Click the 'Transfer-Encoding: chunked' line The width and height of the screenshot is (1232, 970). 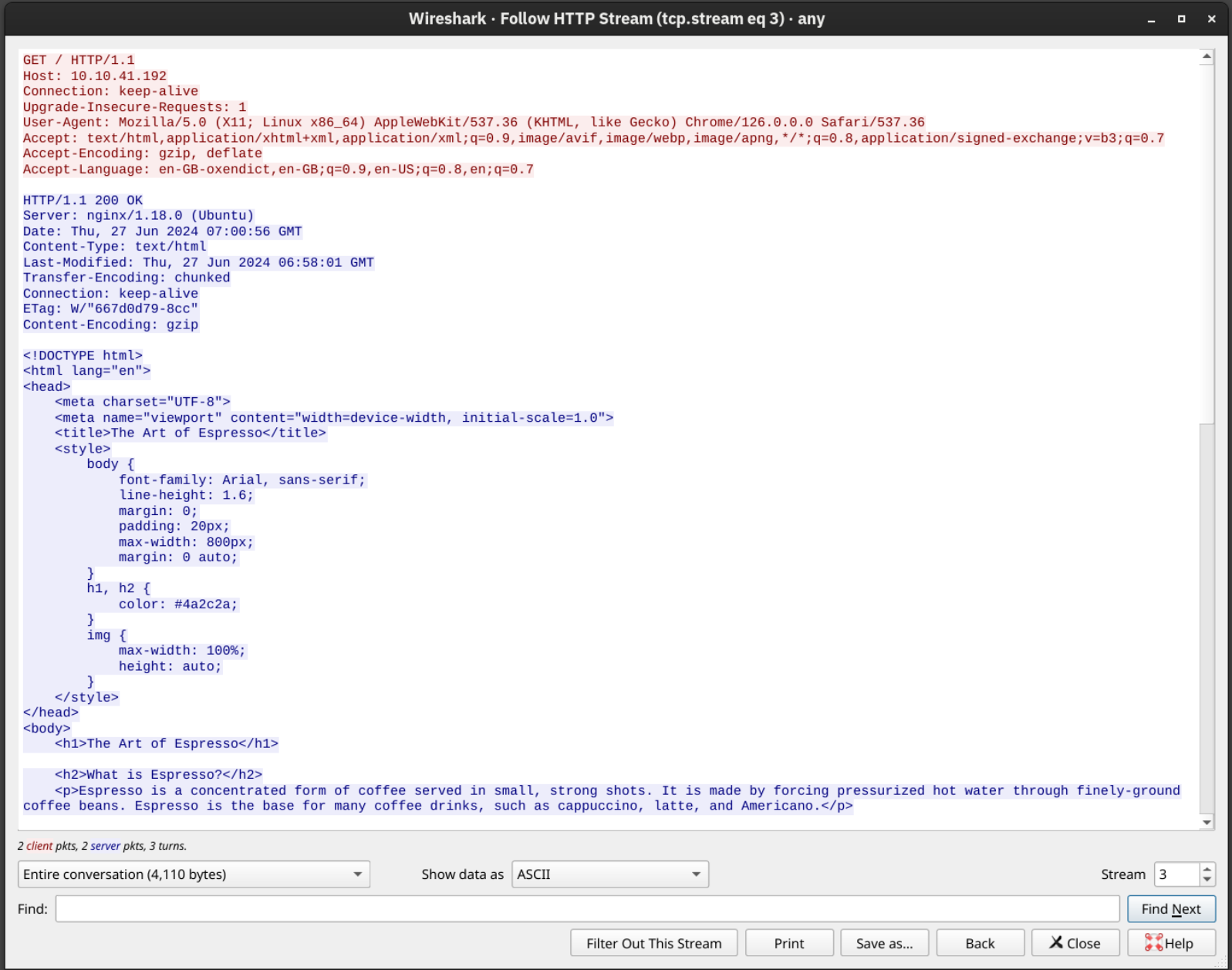(127, 278)
